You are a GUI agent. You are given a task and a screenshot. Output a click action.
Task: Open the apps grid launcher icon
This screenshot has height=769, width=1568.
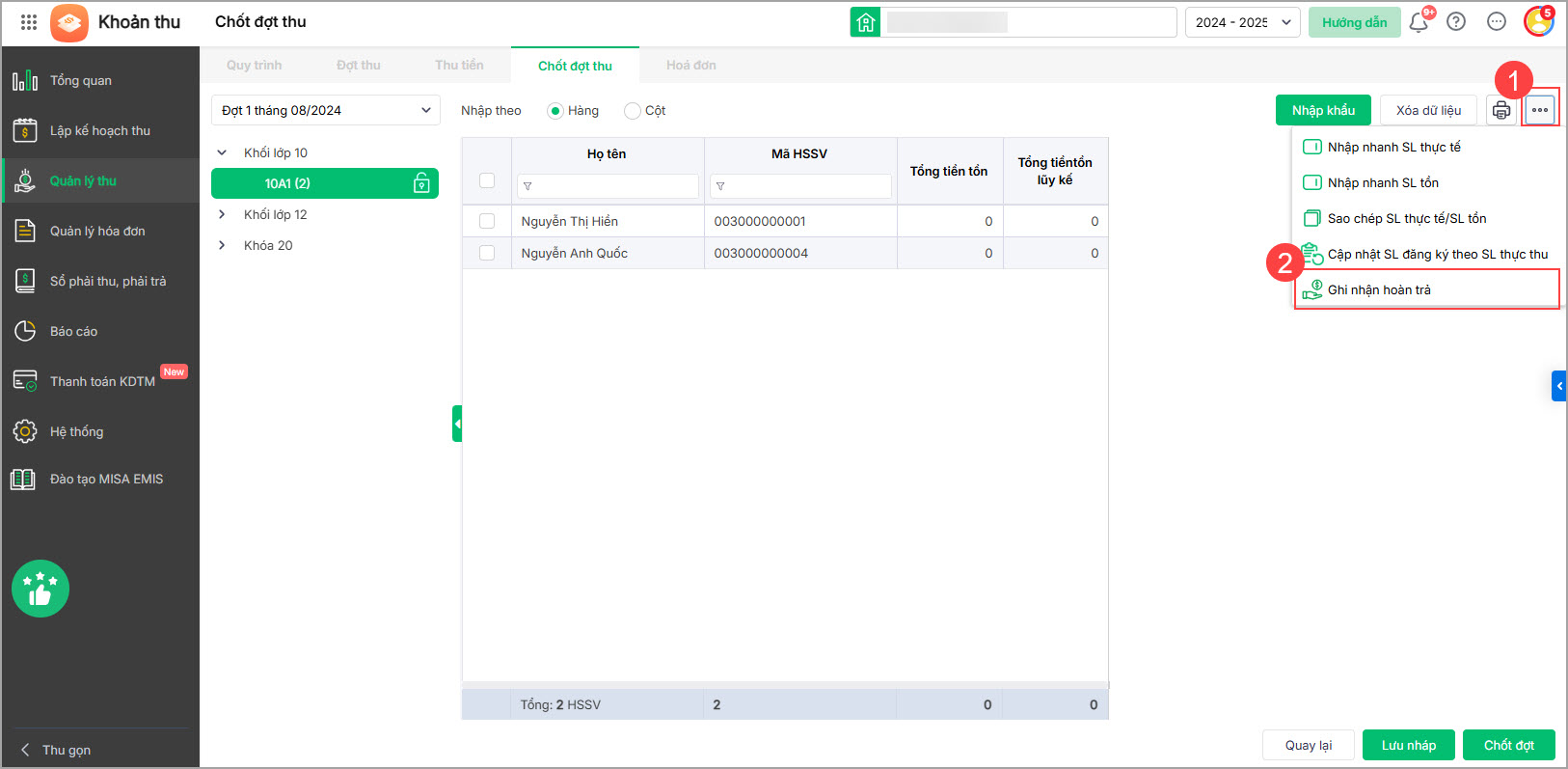(29, 22)
